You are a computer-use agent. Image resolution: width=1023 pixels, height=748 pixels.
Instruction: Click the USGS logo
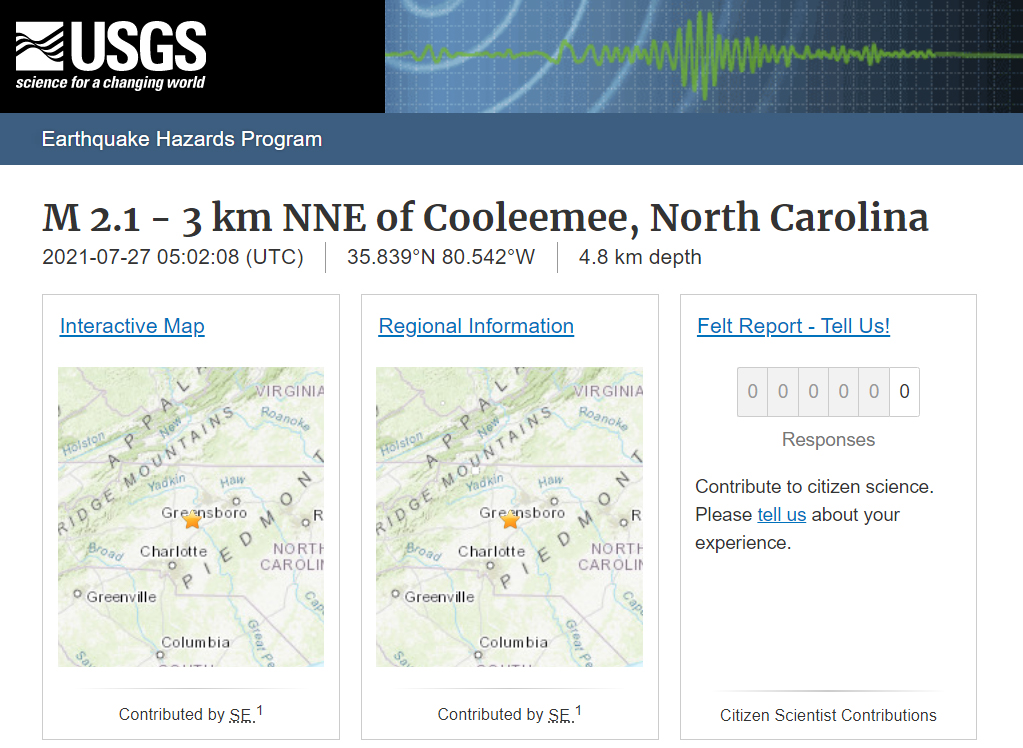(110, 56)
